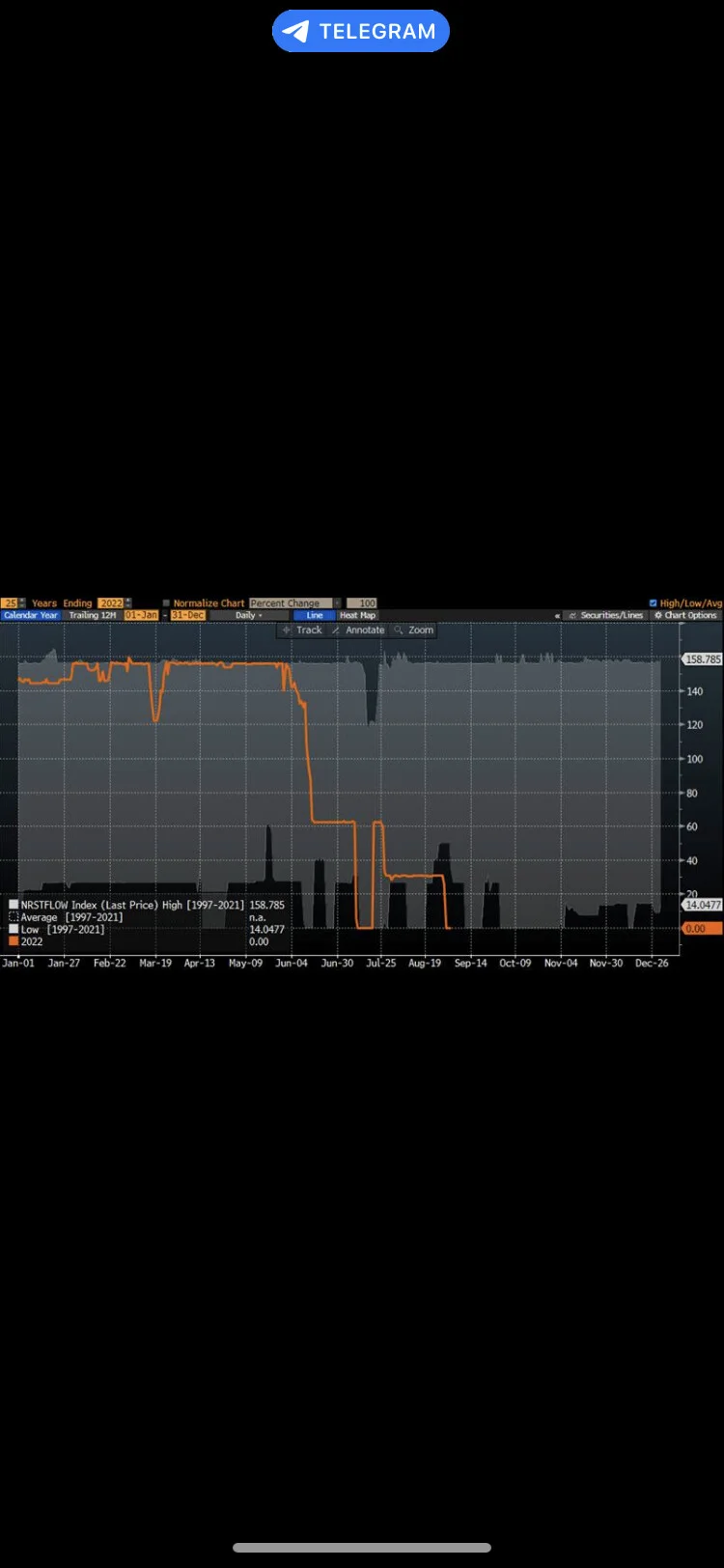The image size is (724, 1568).
Task: Activate the Track crosshair tool
Action: [301, 630]
